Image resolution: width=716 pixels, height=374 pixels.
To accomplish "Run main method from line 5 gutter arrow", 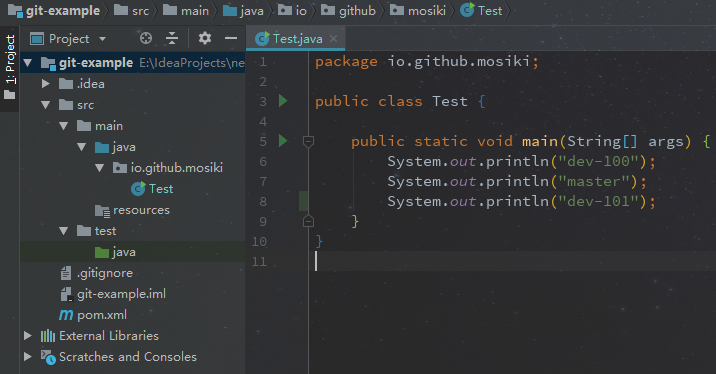I will coord(283,141).
